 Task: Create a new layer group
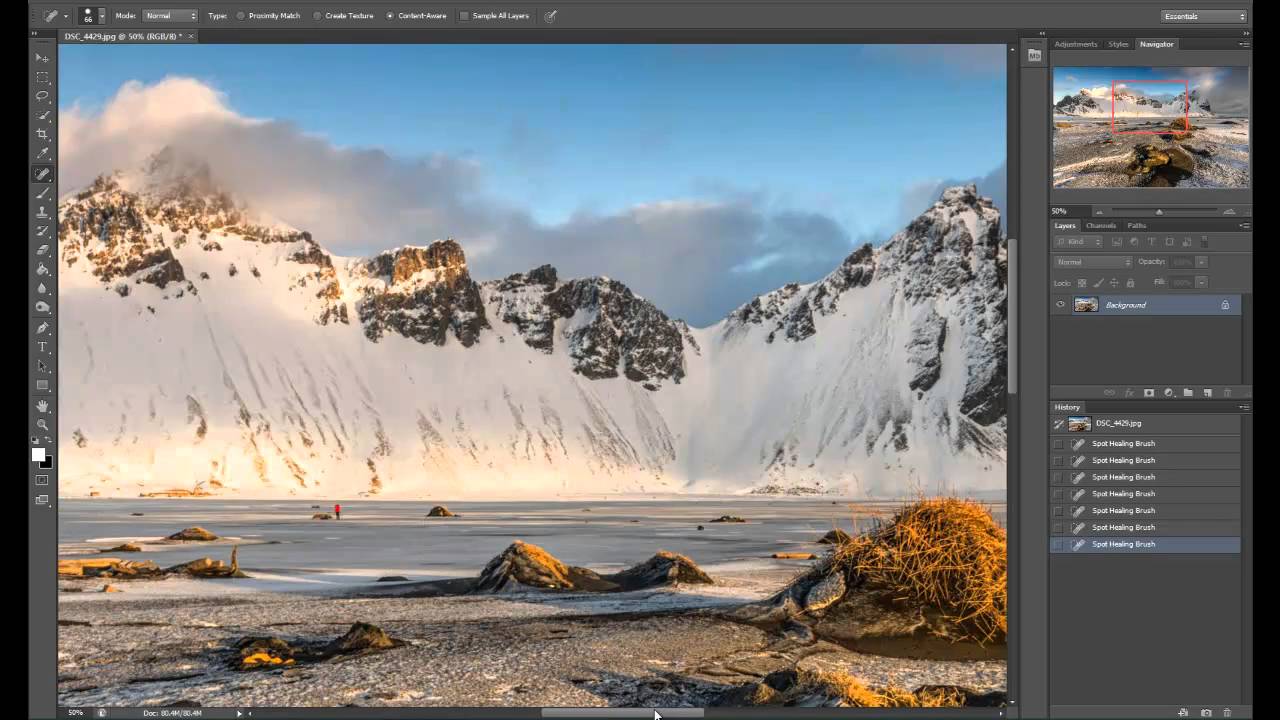tap(1188, 393)
